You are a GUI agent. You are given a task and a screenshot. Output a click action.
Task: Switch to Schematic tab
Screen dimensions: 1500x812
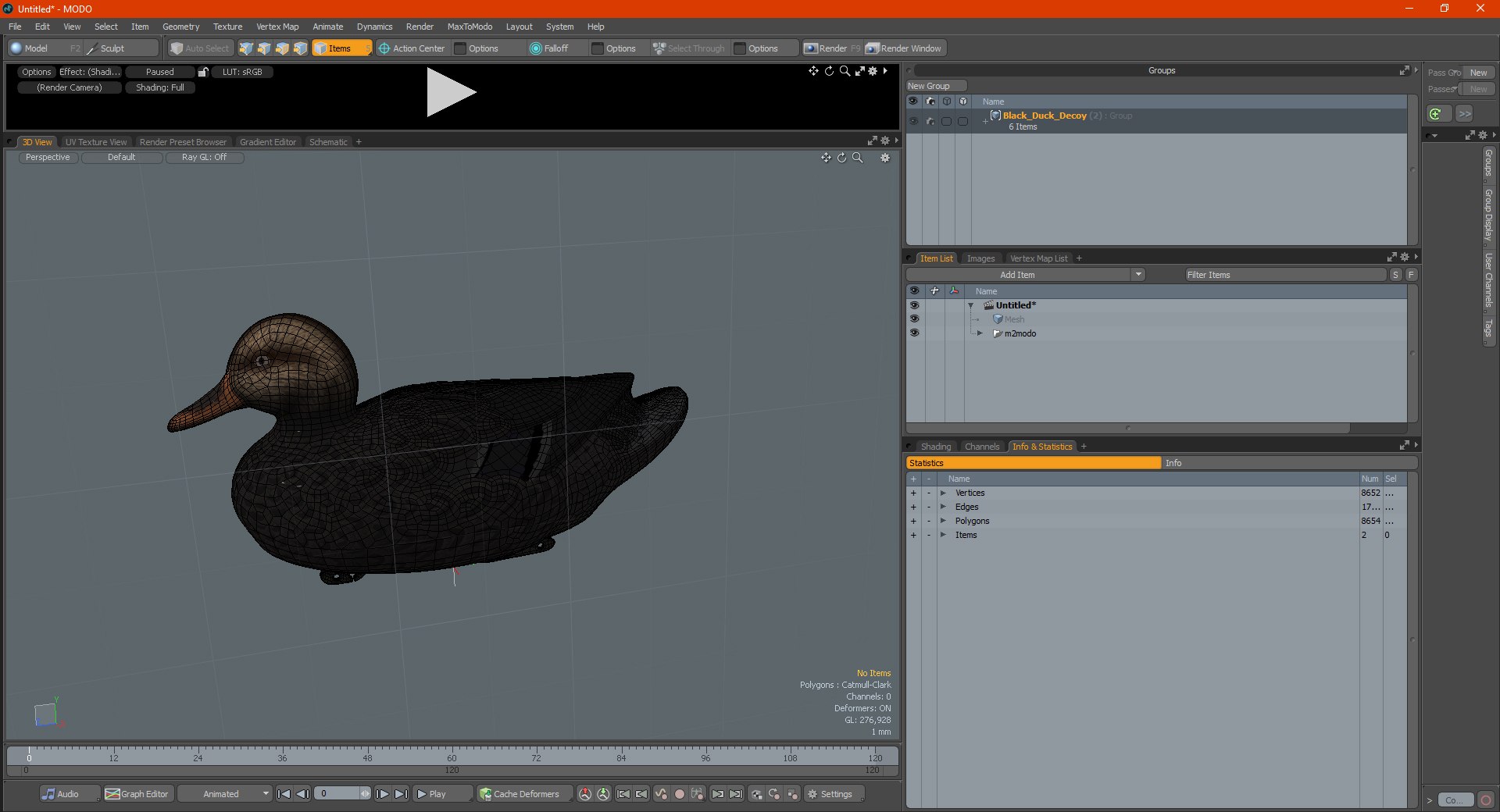[x=328, y=142]
